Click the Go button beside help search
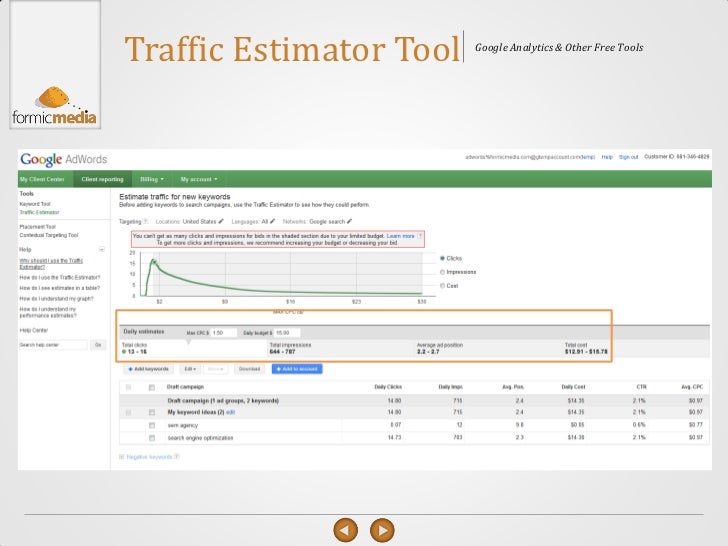 pyautogui.click(x=98, y=345)
